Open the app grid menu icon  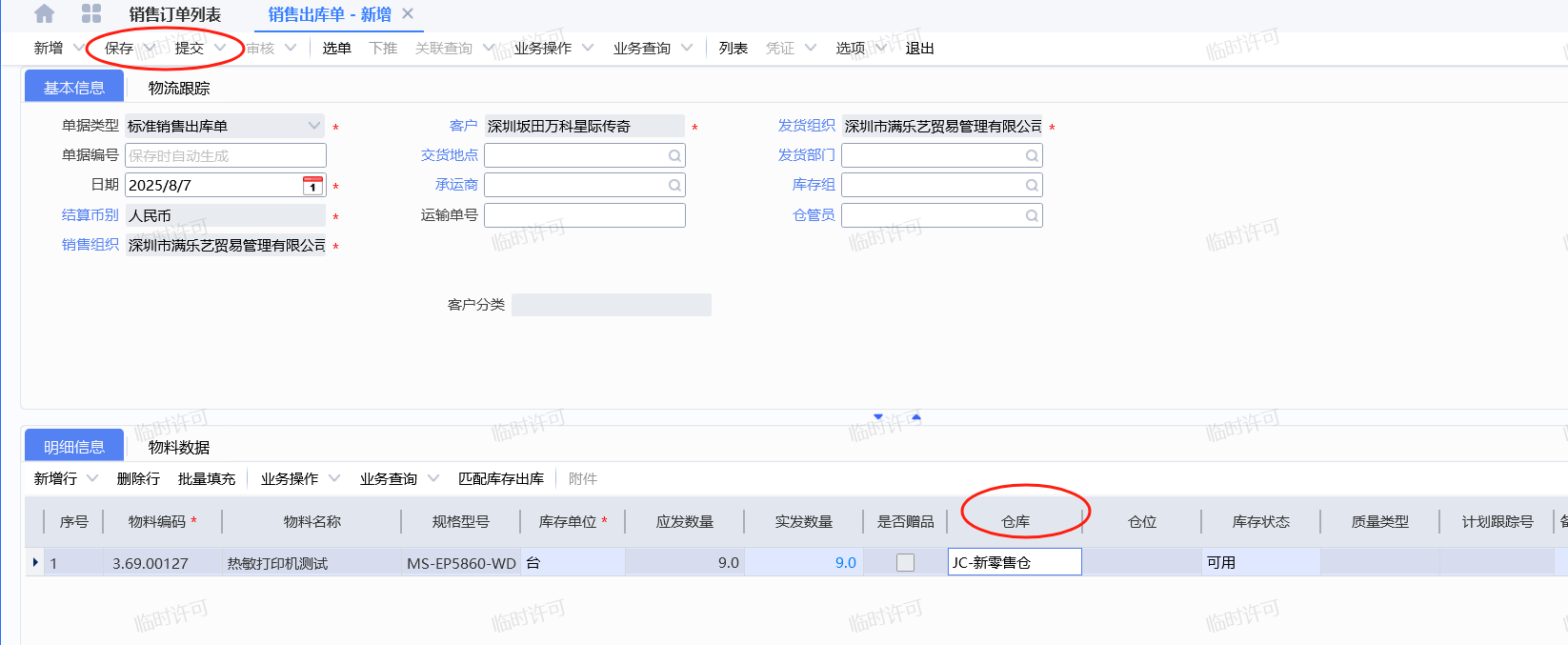(x=91, y=14)
